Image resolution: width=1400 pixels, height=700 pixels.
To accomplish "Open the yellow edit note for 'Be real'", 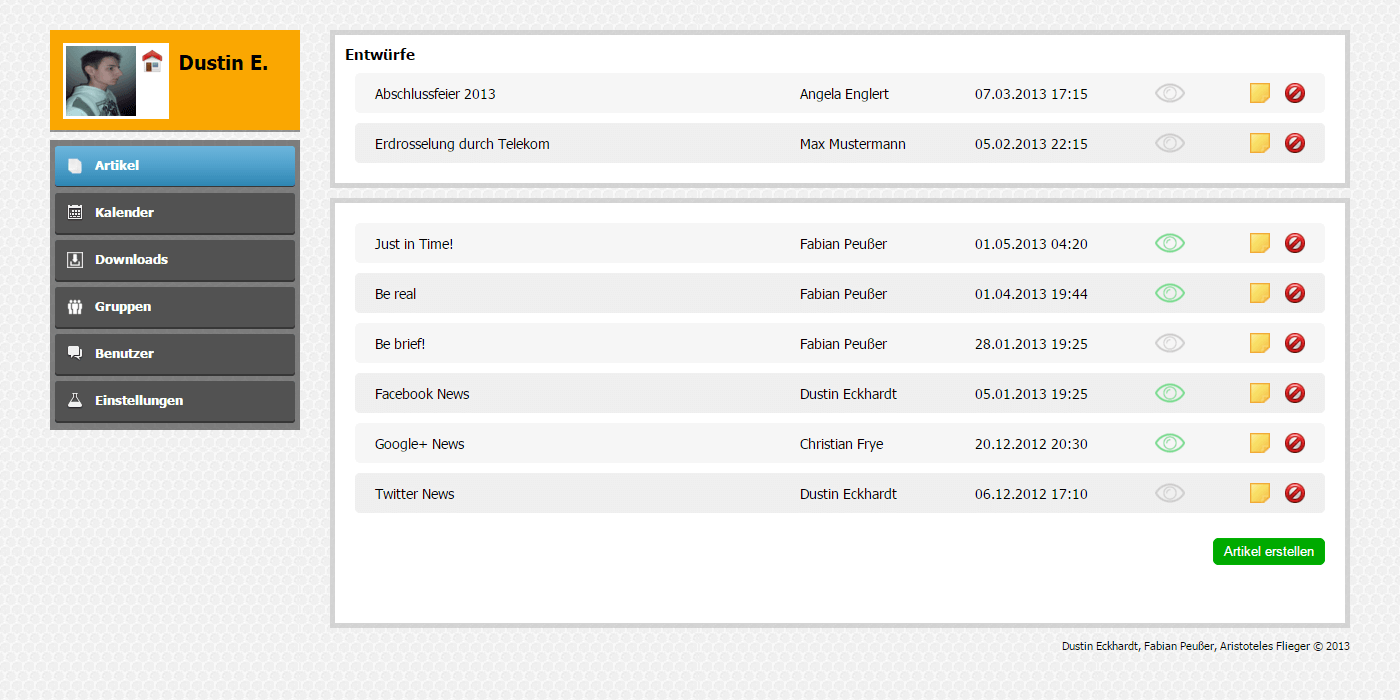I will pos(1260,293).
